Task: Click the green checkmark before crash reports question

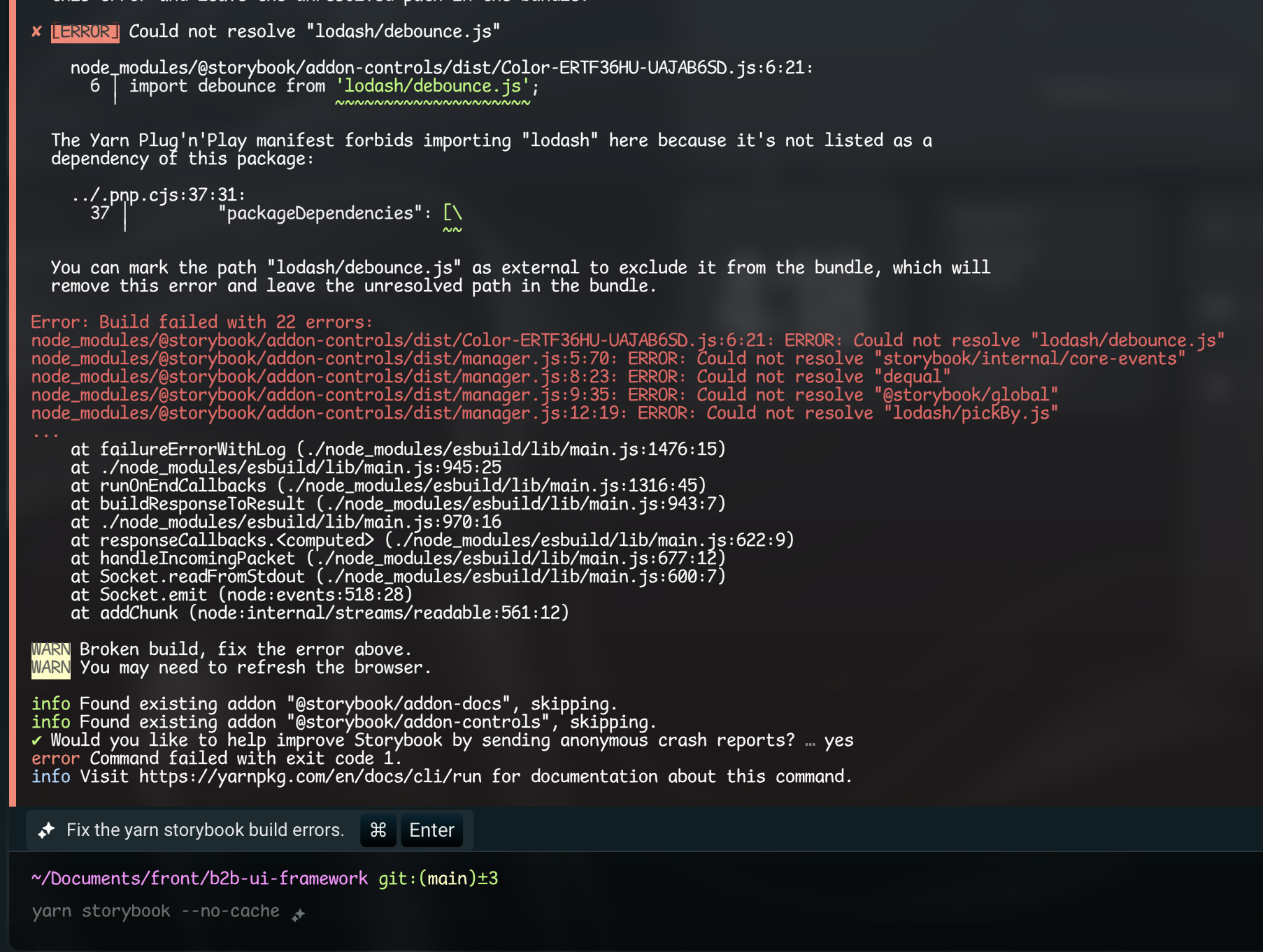Action: pyautogui.click(x=36, y=740)
